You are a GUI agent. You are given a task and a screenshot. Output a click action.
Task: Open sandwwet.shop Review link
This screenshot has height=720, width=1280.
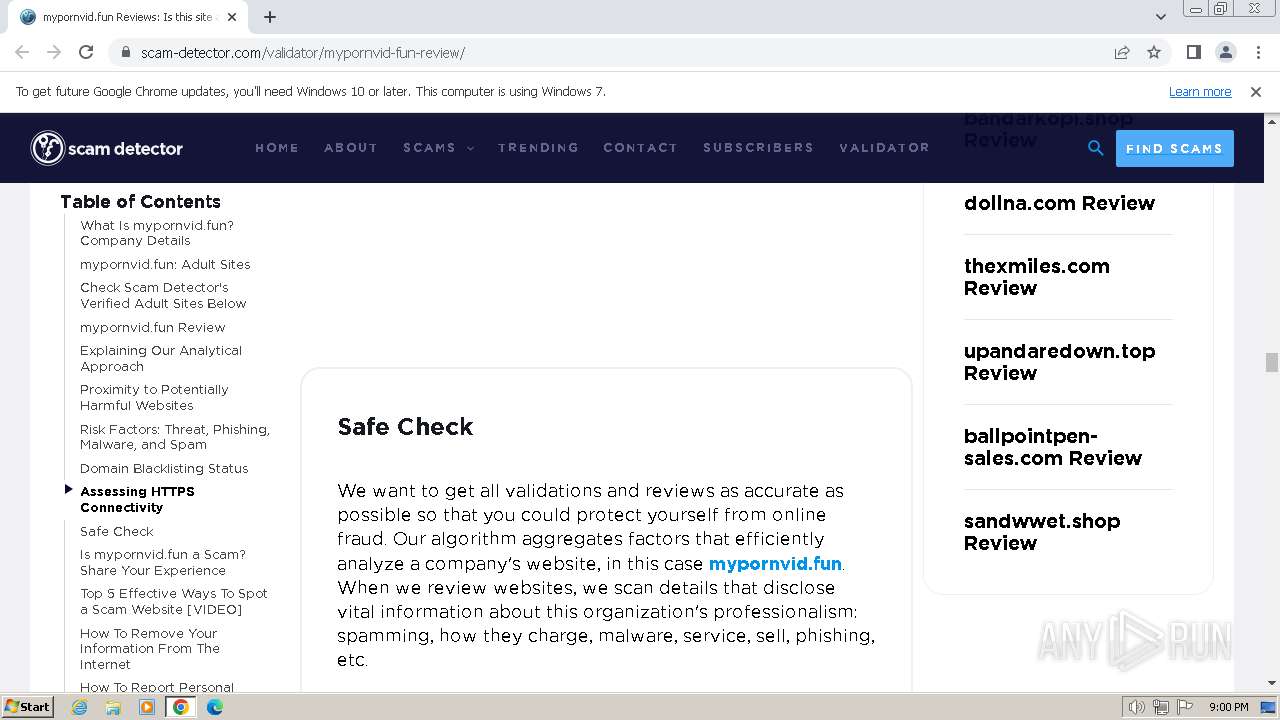1042,532
